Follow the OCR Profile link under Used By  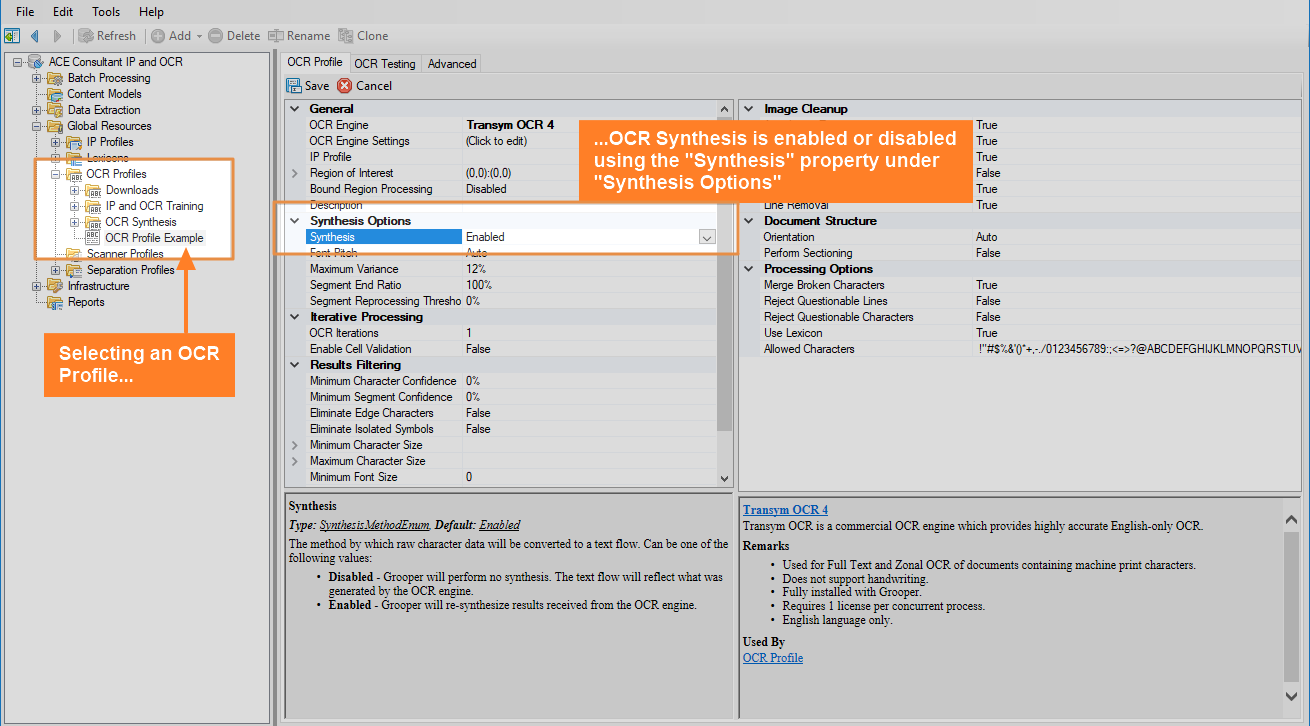tap(773, 658)
